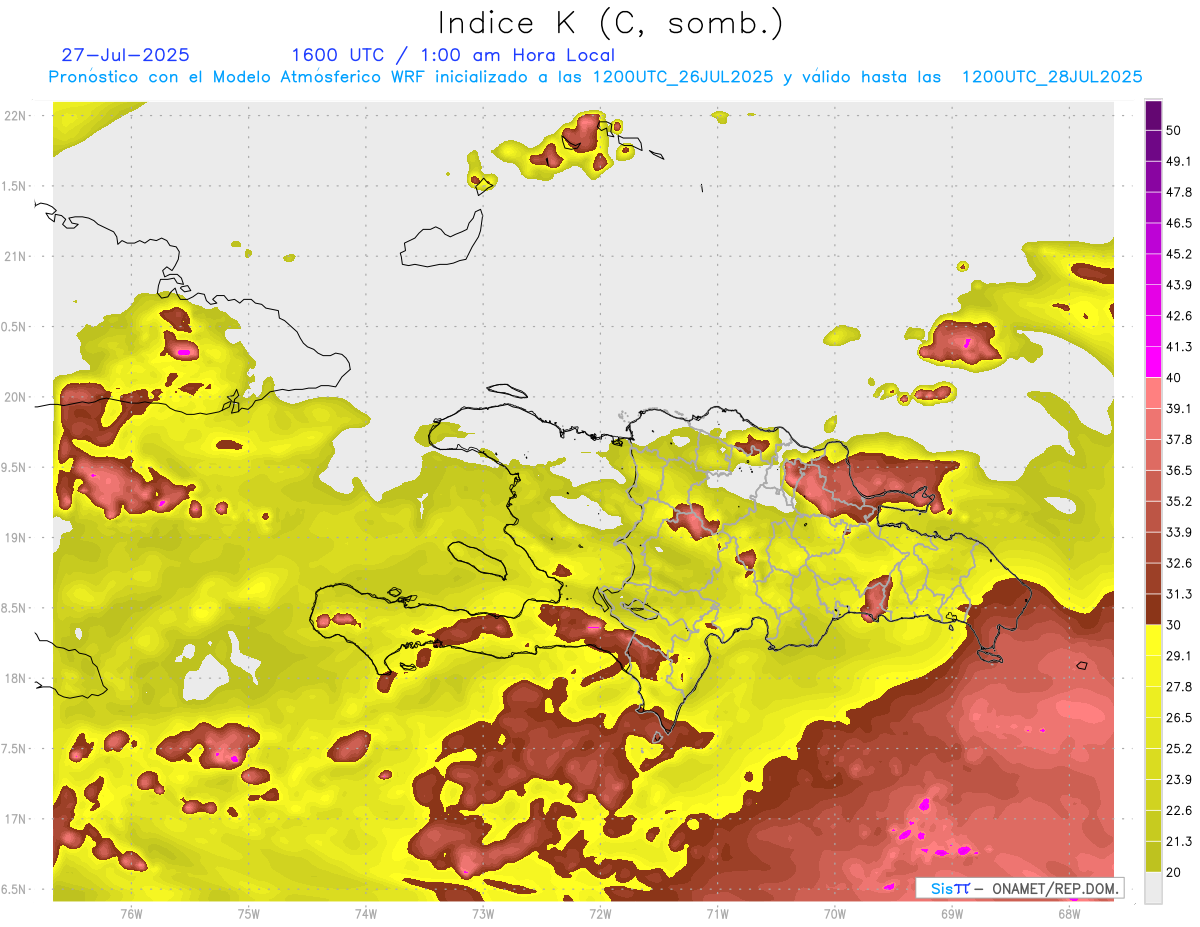Image resolution: width=1200 pixels, height=927 pixels.
Task: Click the colorbar value '41.3'
Action: (1179, 347)
